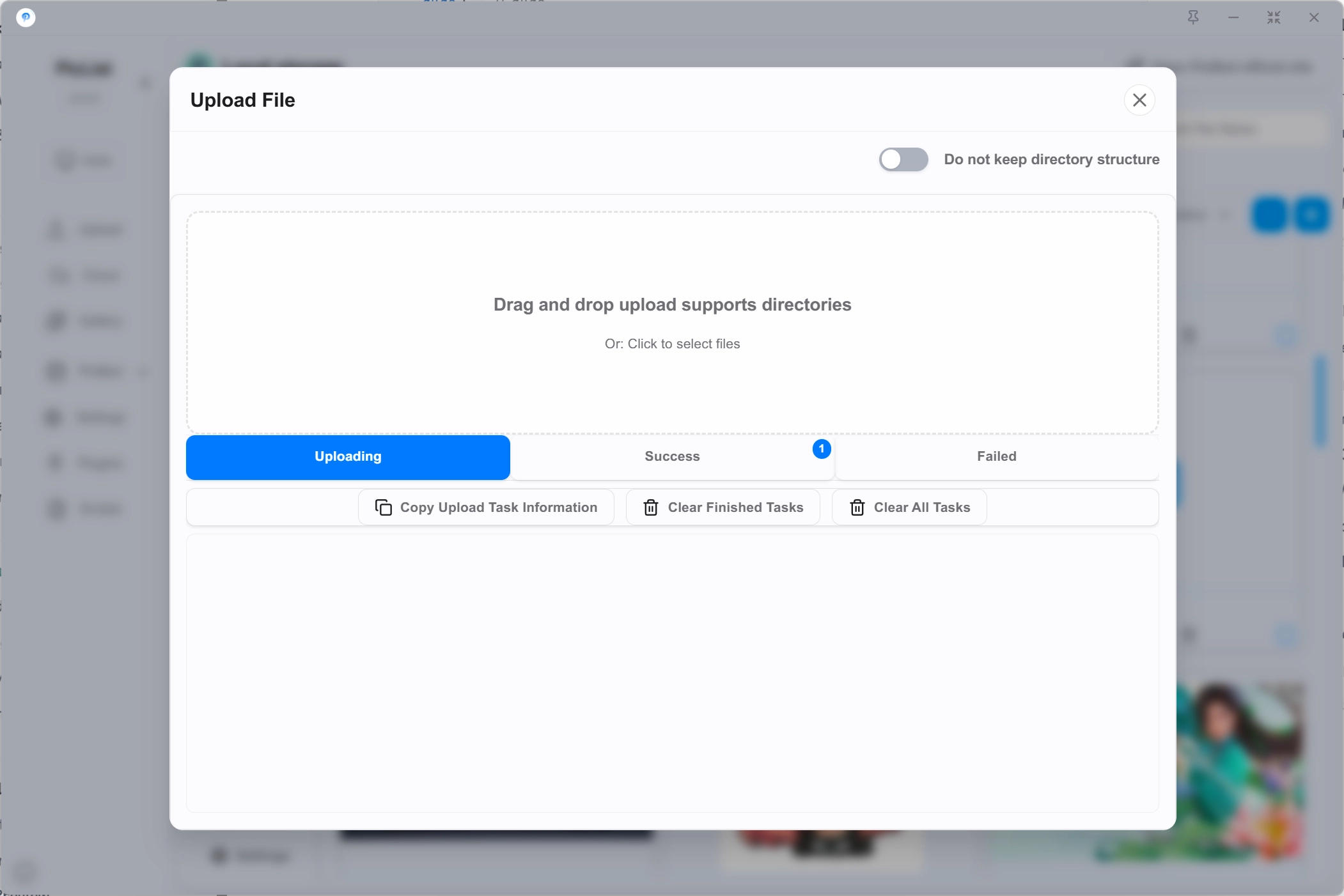Pin the window with the pin icon
The width and height of the screenshot is (1344, 896).
1193,18
